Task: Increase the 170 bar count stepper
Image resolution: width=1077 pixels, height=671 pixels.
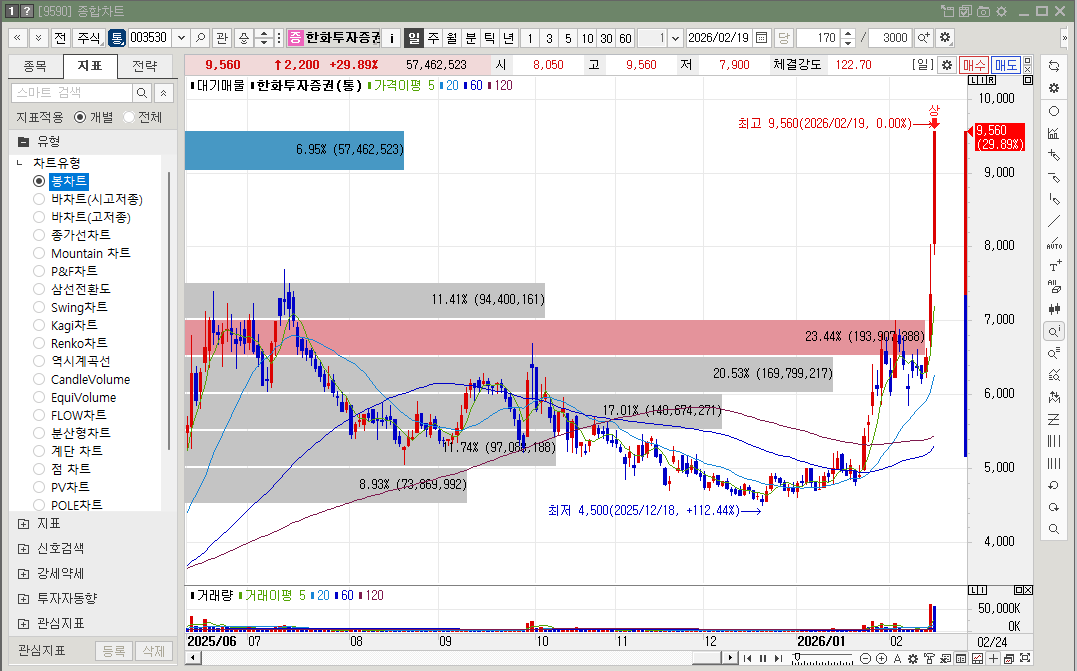Action: coord(848,34)
